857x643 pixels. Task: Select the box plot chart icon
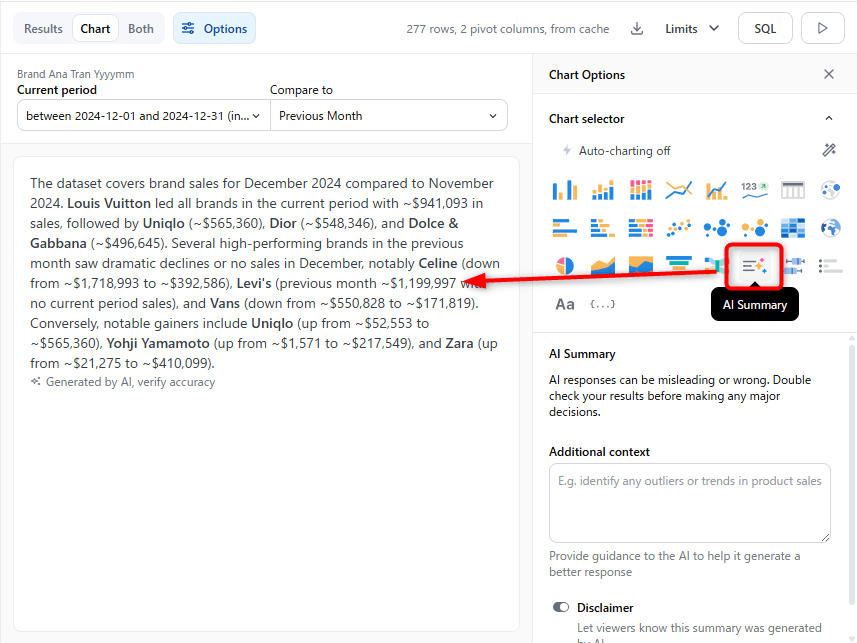pos(795,266)
